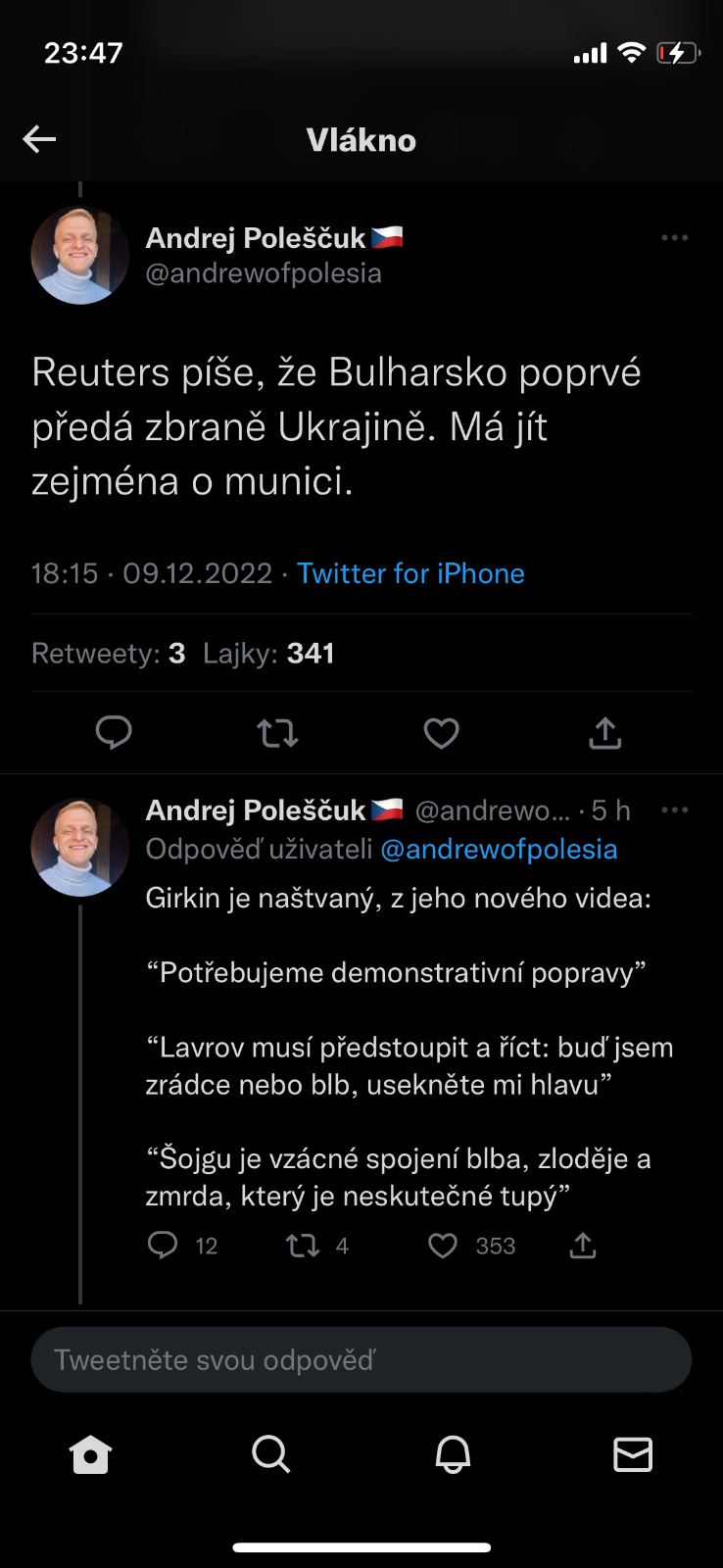
Task: Open more options for the main tweet
Action: pos(674,238)
